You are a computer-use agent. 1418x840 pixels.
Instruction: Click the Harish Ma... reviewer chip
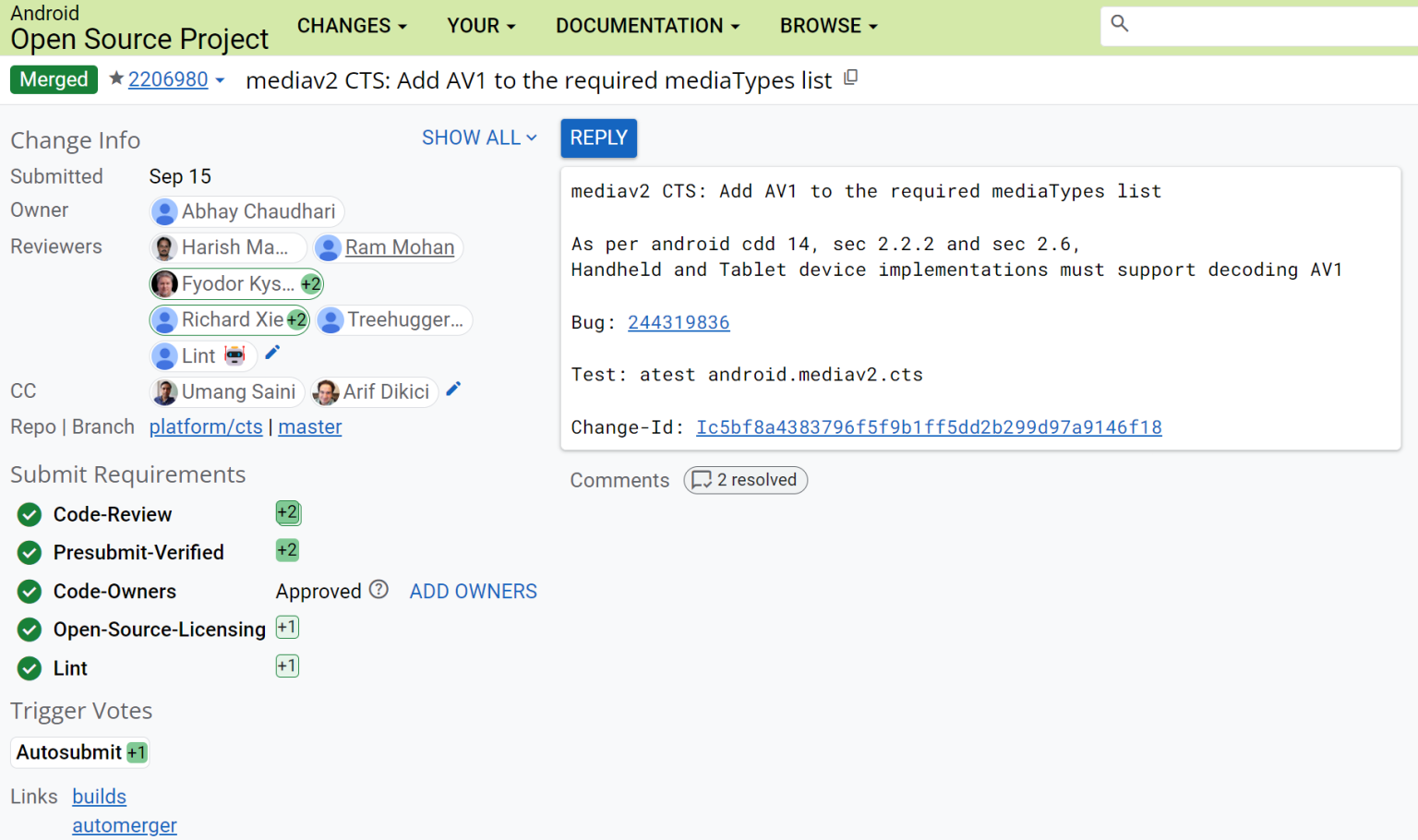tap(227, 247)
